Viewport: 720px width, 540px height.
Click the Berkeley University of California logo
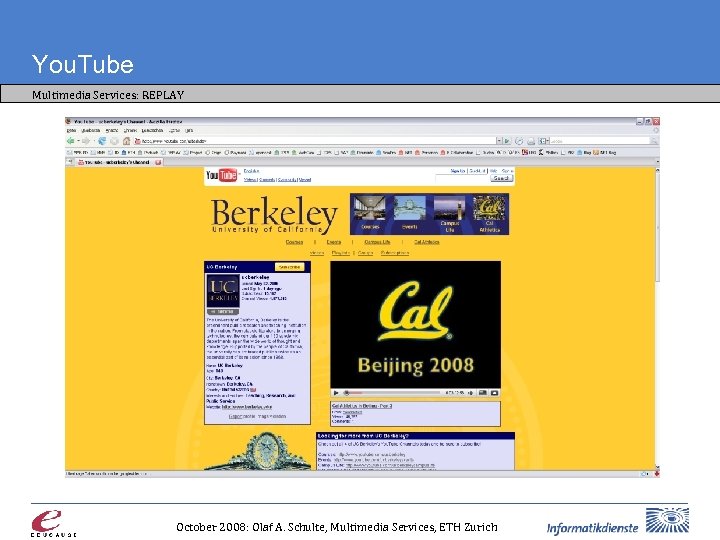click(x=274, y=215)
